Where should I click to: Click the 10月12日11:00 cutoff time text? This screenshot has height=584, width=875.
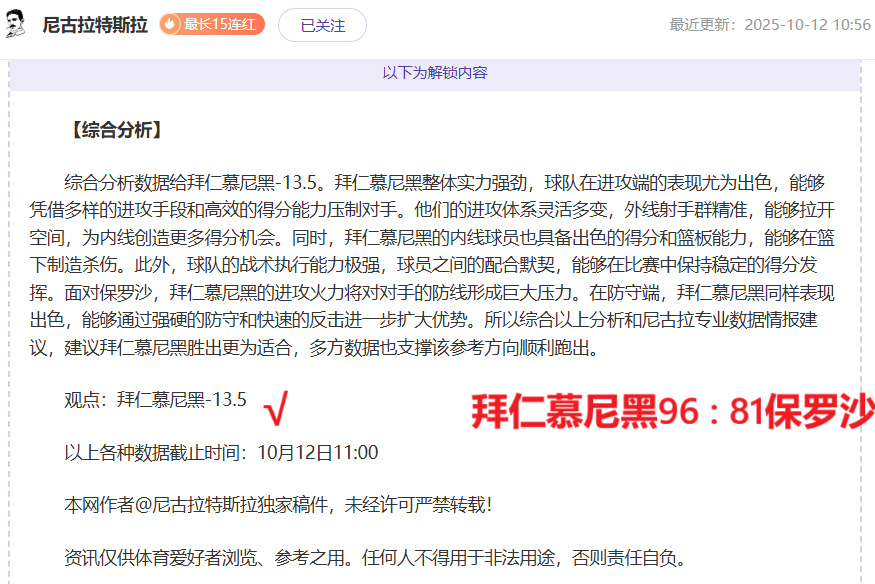pyautogui.click(x=318, y=453)
